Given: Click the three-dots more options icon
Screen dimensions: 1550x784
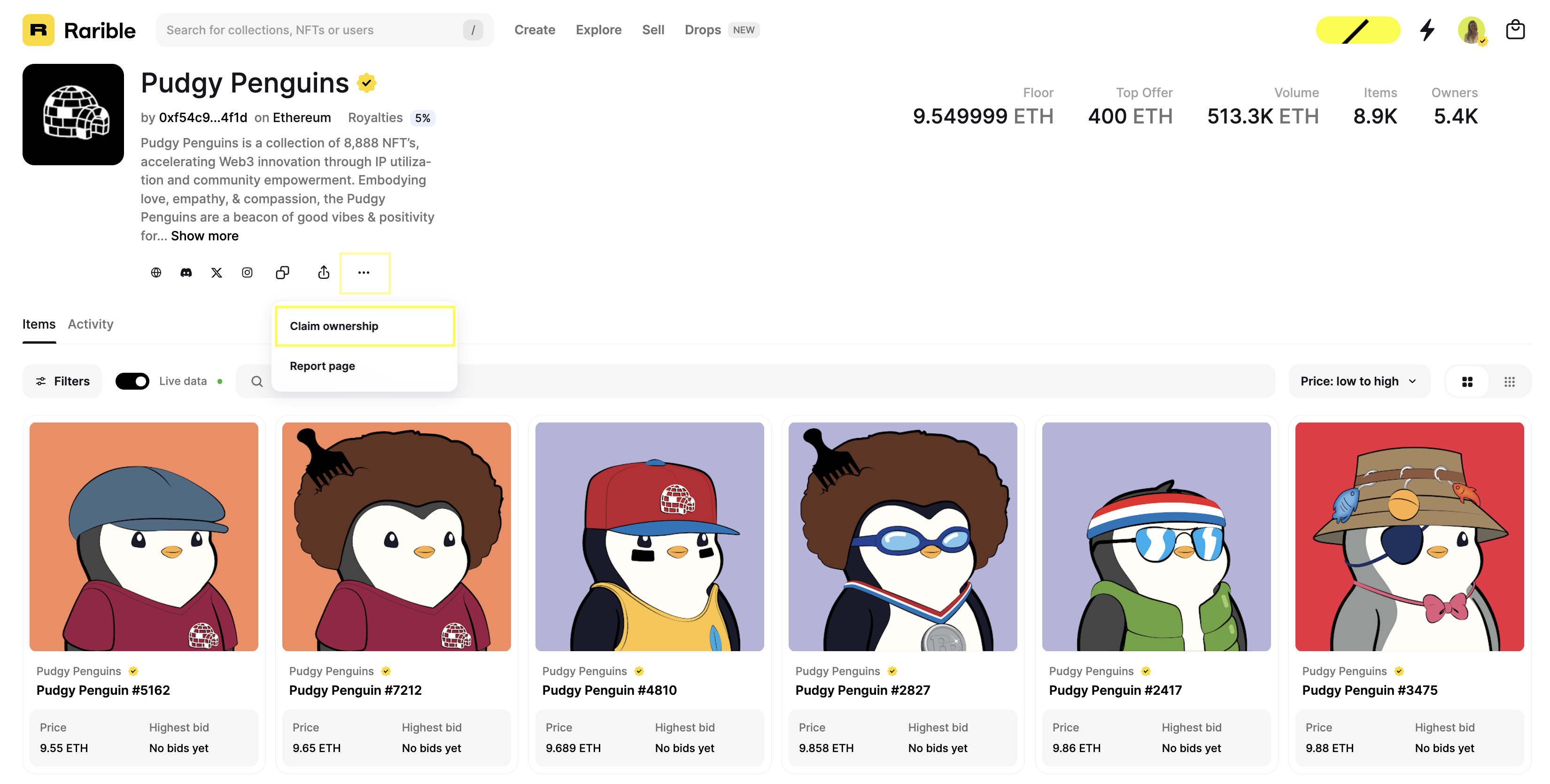Looking at the screenshot, I should (x=364, y=273).
